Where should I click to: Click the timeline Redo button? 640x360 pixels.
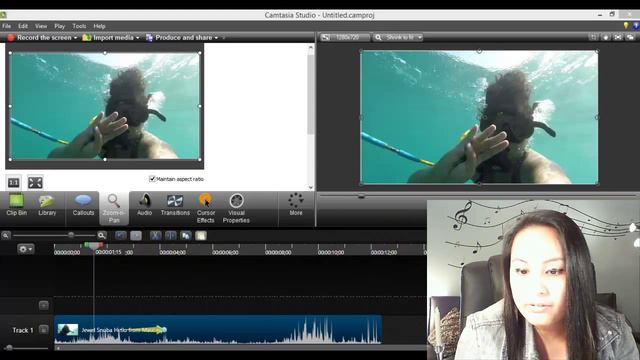136,236
